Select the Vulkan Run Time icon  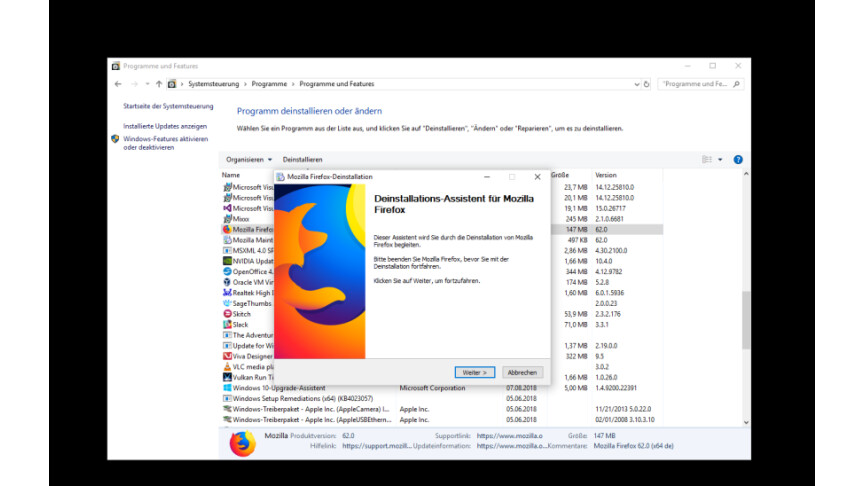point(227,377)
